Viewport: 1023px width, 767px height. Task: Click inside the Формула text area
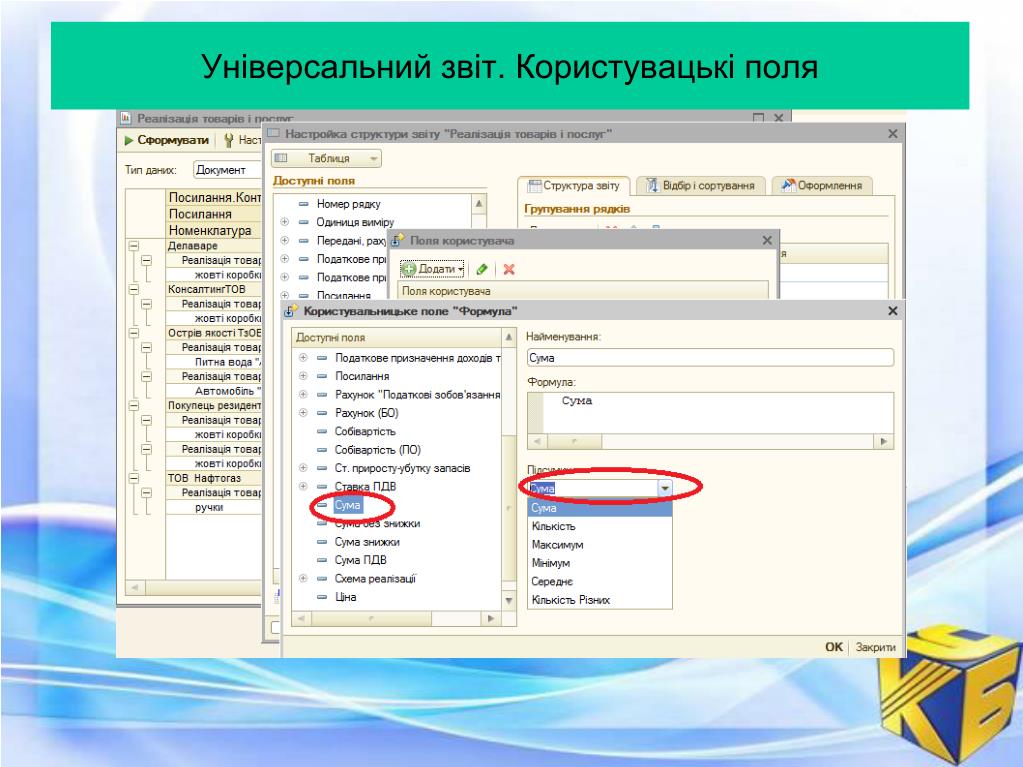click(x=718, y=412)
